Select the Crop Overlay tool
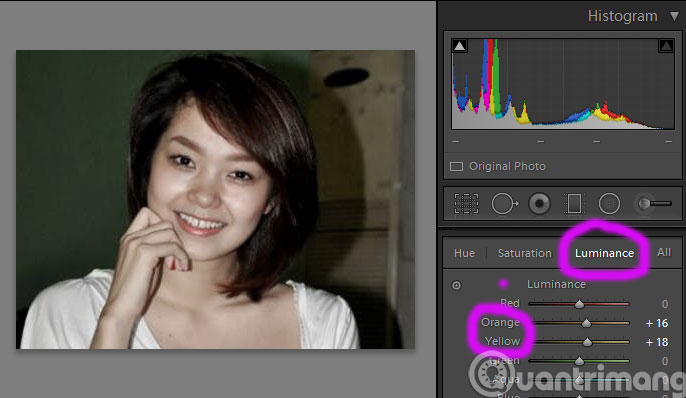This screenshot has height=398, width=686. pos(466,204)
